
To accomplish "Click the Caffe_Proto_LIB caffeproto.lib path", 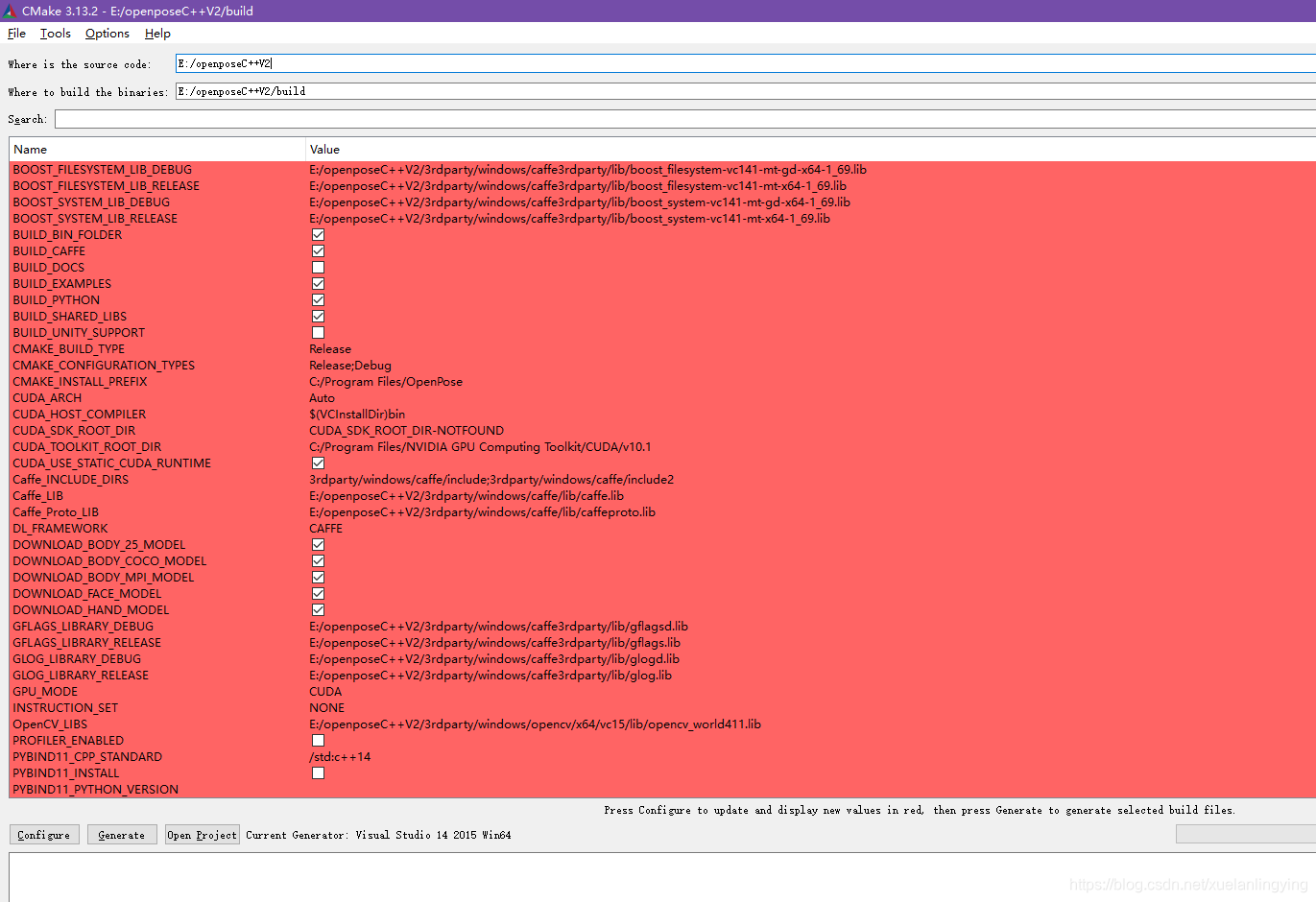I will pyautogui.click(x=483, y=512).
